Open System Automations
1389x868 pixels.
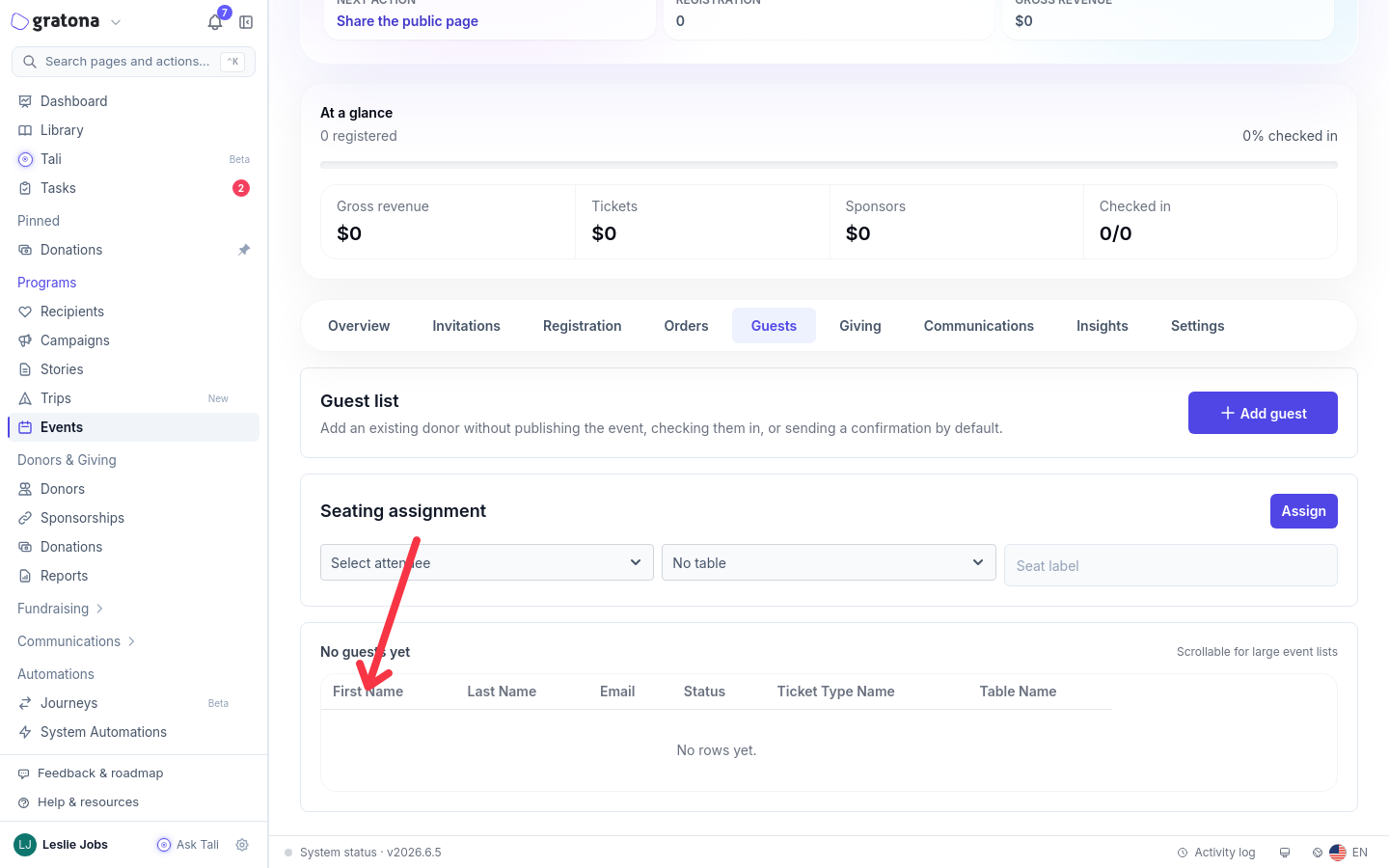133,732
